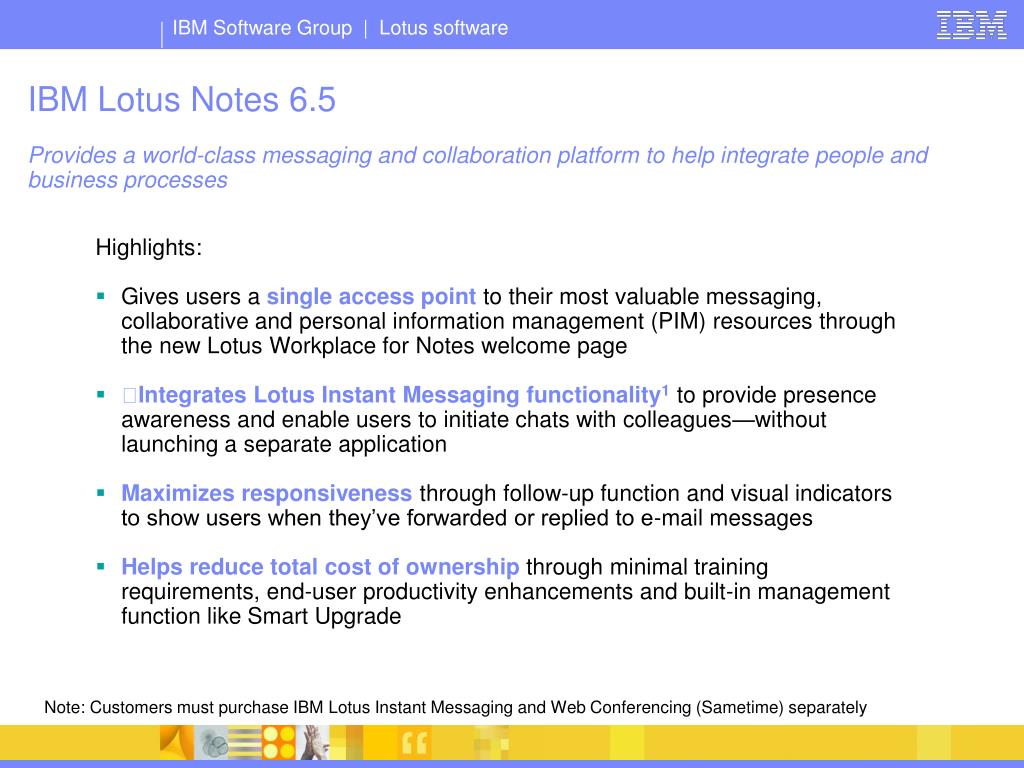The width and height of the screenshot is (1024, 768).
Task: Click bullet marker beside 'Helps reduce total cost'
Action: (x=101, y=567)
